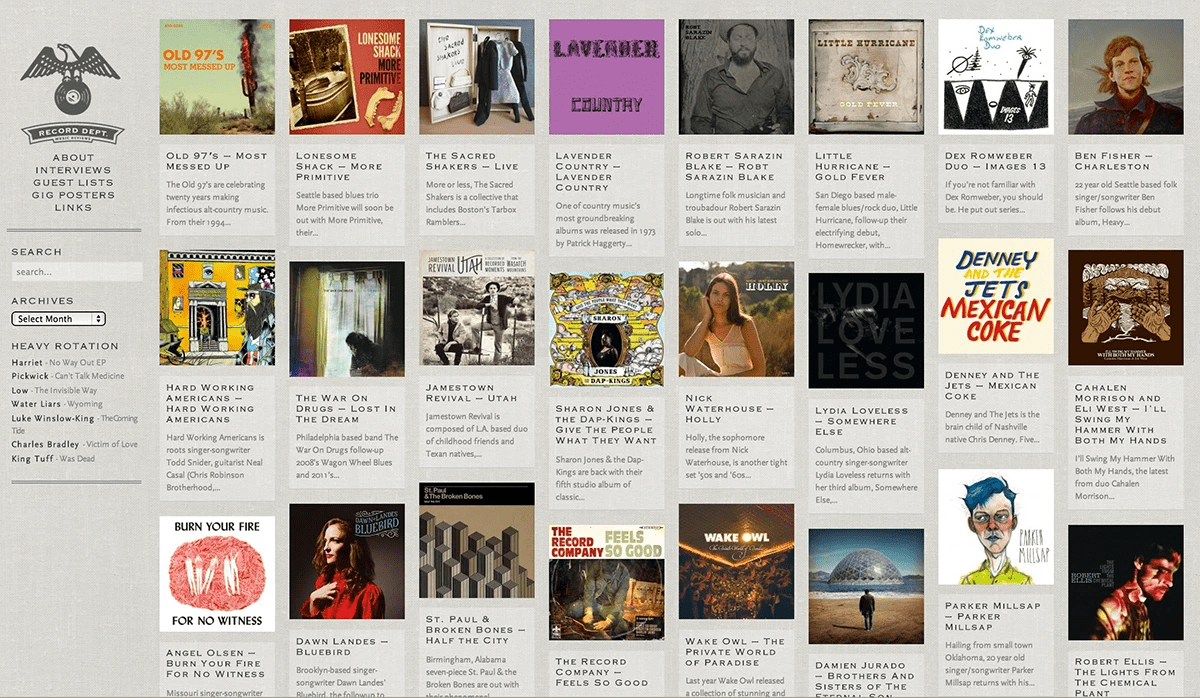
Task: Open the About page from navigation
Action: [x=71, y=157]
